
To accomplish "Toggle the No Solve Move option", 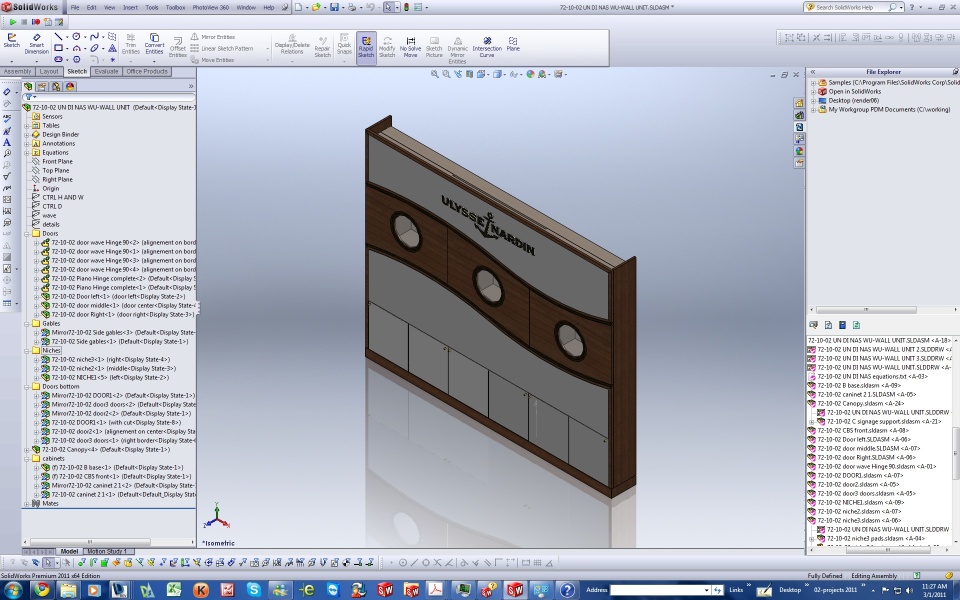I will [x=410, y=47].
